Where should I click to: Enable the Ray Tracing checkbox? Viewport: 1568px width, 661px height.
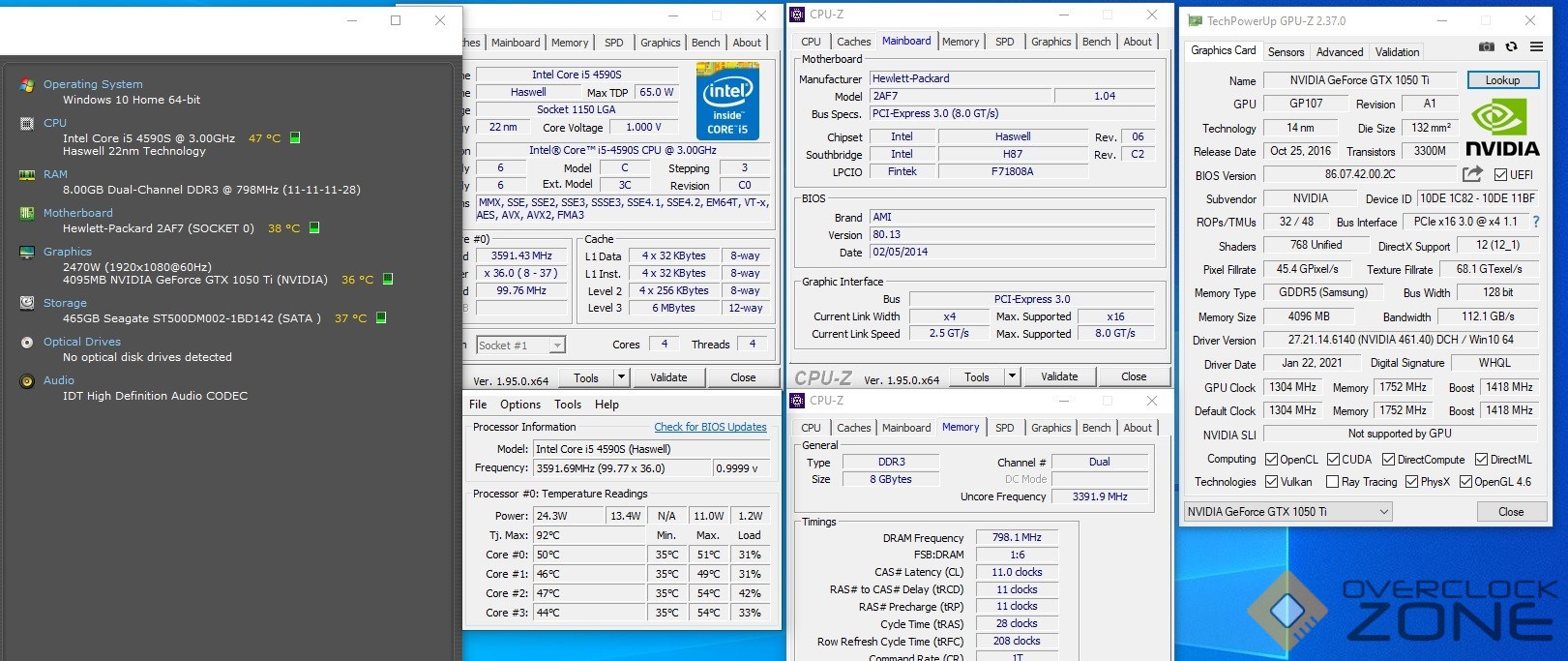[1332, 482]
